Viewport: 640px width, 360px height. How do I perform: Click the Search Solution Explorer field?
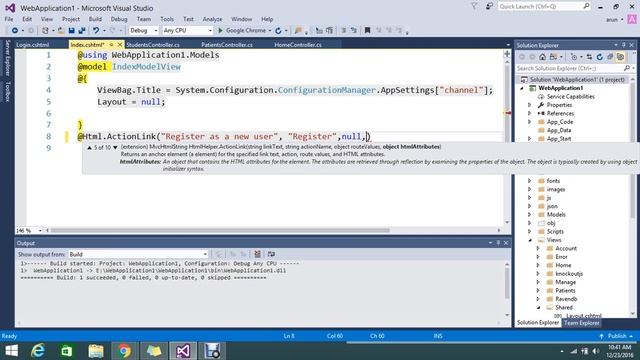(x=575, y=69)
